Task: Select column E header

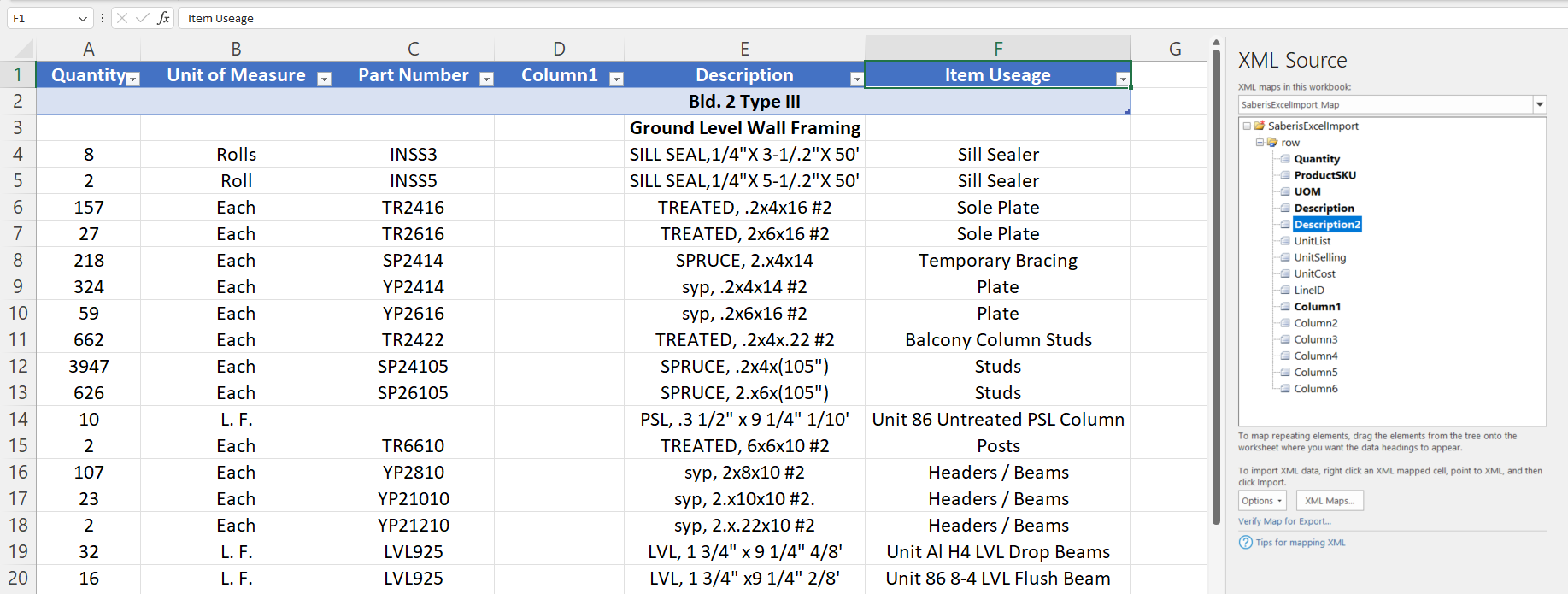Action: 744,50
